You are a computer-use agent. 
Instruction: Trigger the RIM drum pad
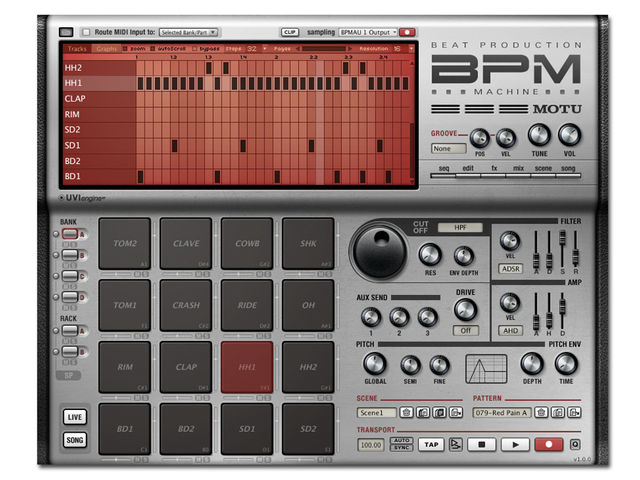pyautogui.click(x=125, y=367)
